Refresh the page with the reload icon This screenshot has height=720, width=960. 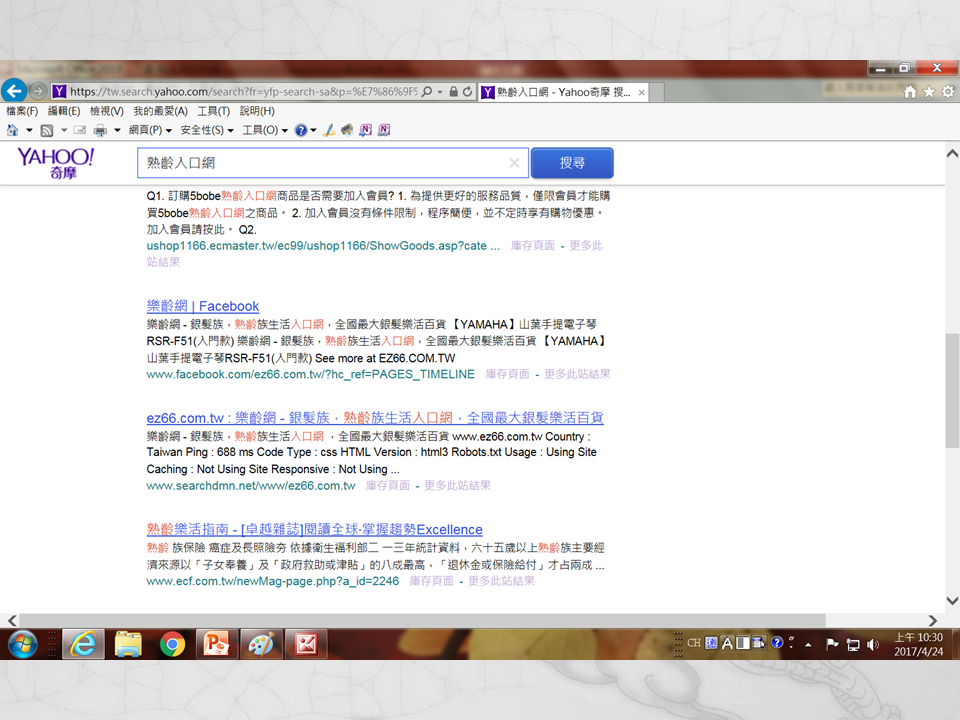click(x=468, y=92)
